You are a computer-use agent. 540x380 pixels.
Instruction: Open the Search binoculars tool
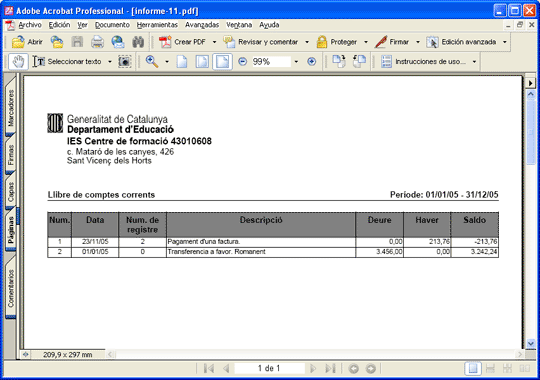point(138,42)
